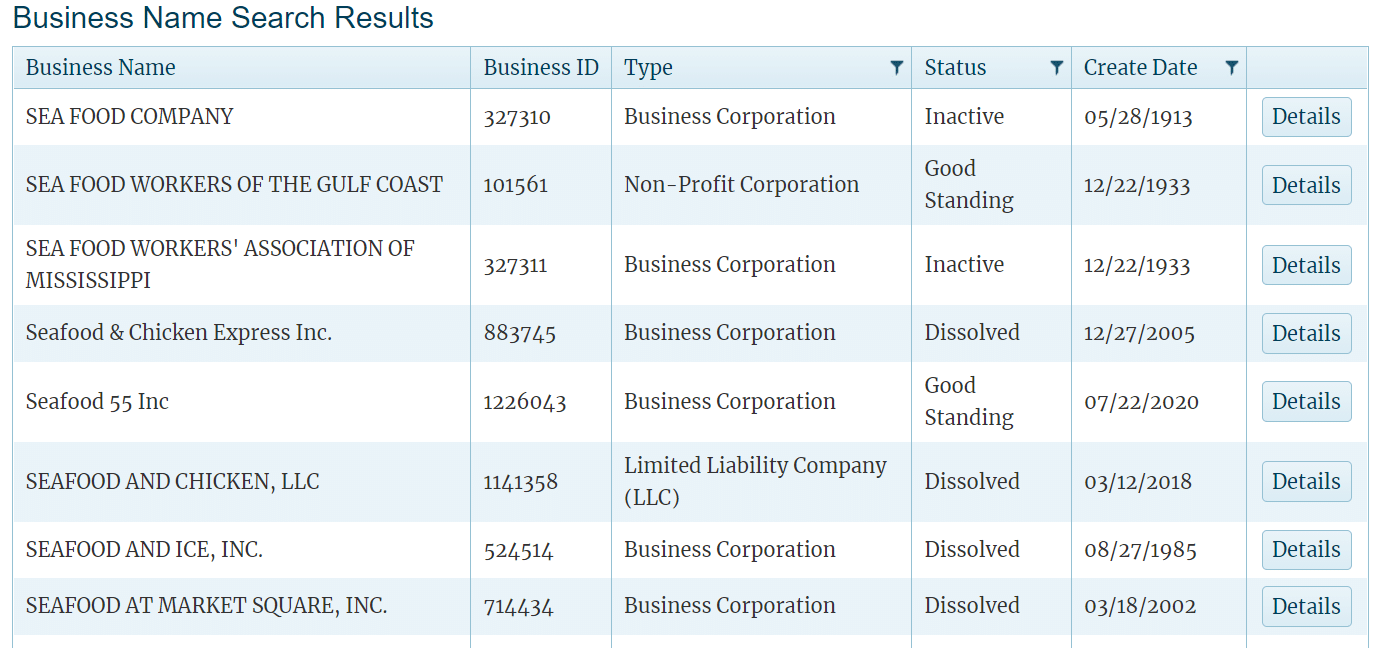
Task: Open the Status column filter icon
Action: 1056,68
